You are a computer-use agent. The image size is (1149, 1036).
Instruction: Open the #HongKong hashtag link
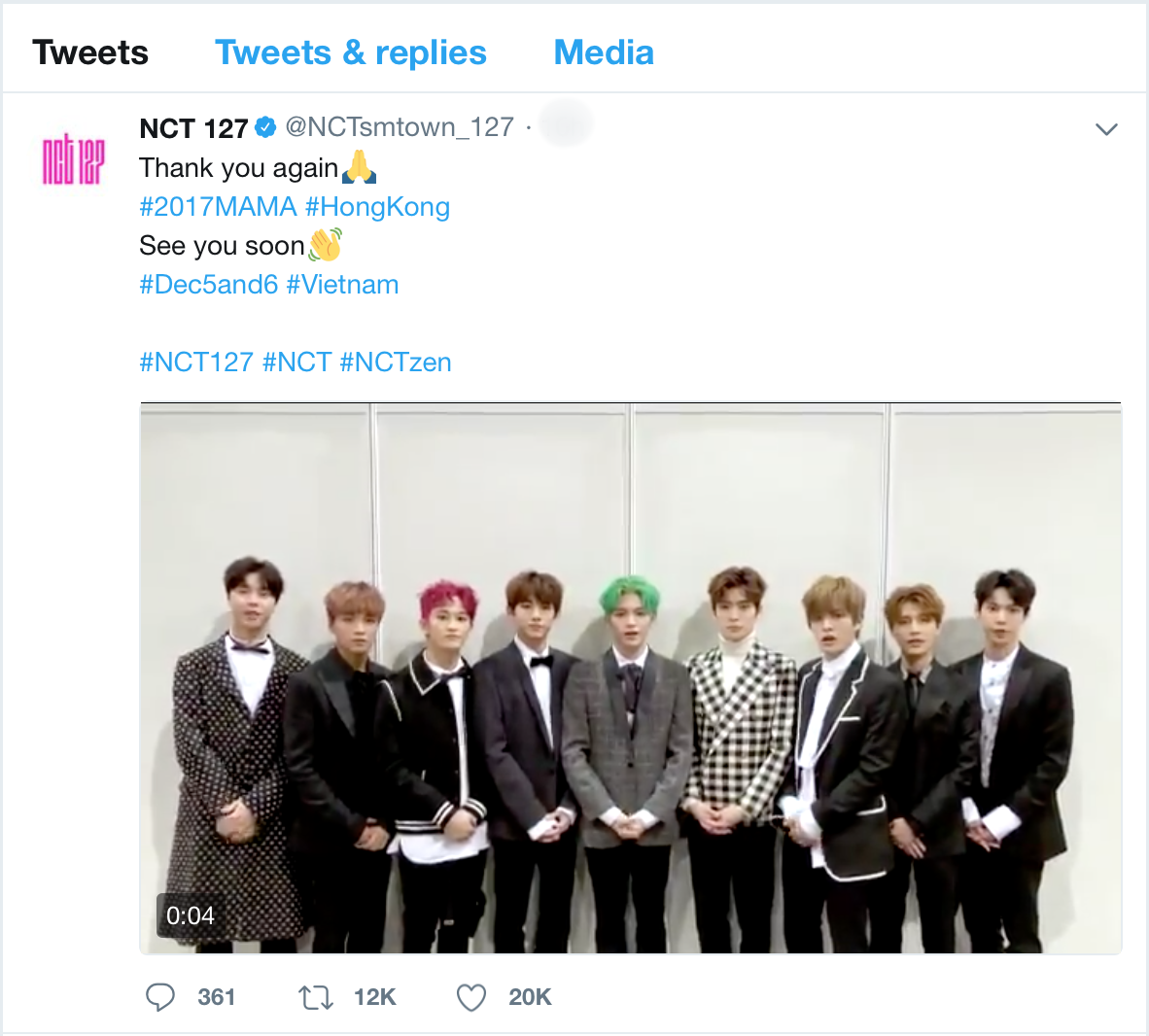tap(377, 207)
